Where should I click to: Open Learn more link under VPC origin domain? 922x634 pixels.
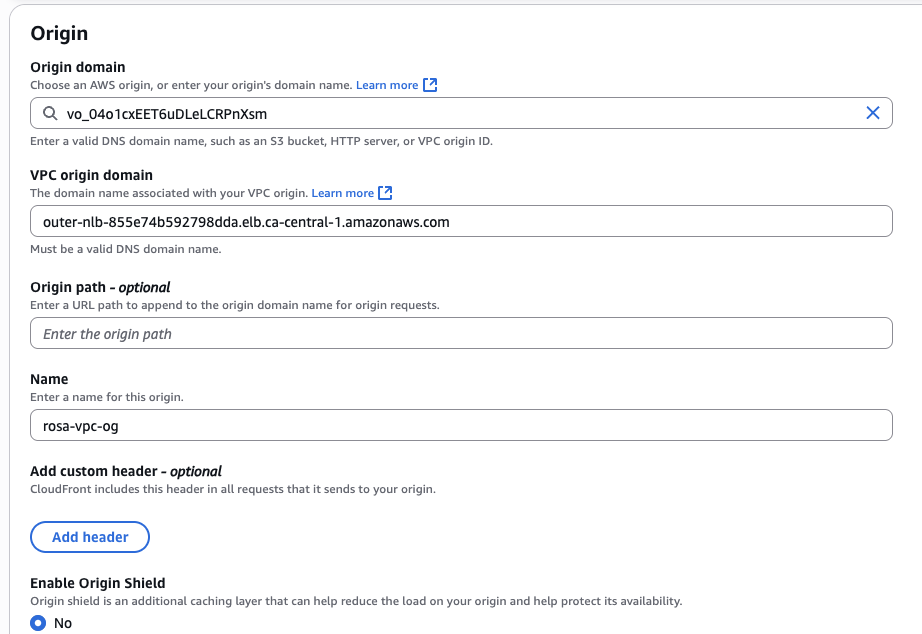click(342, 193)
